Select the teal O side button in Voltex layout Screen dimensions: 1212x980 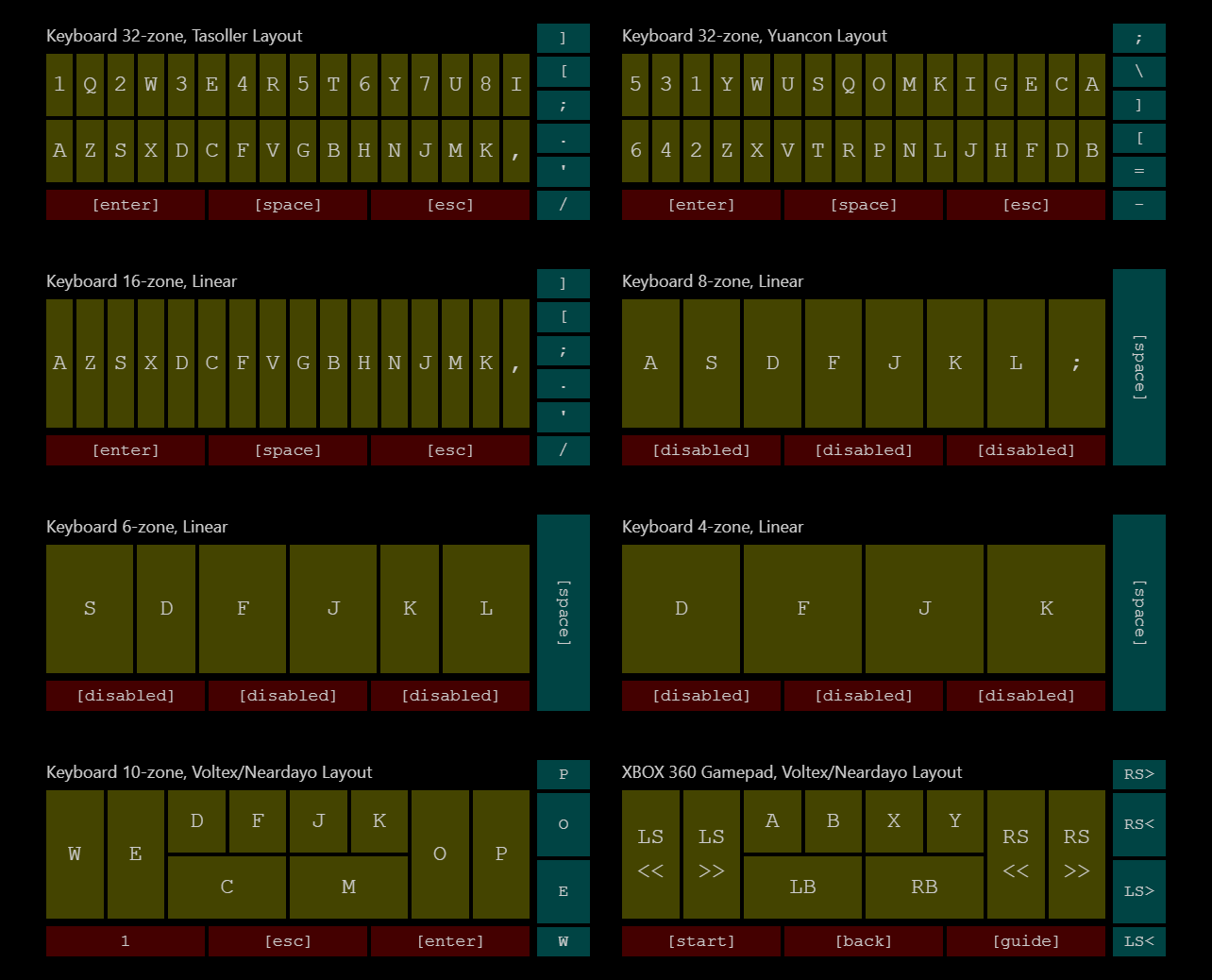click(x=564, y=824)
